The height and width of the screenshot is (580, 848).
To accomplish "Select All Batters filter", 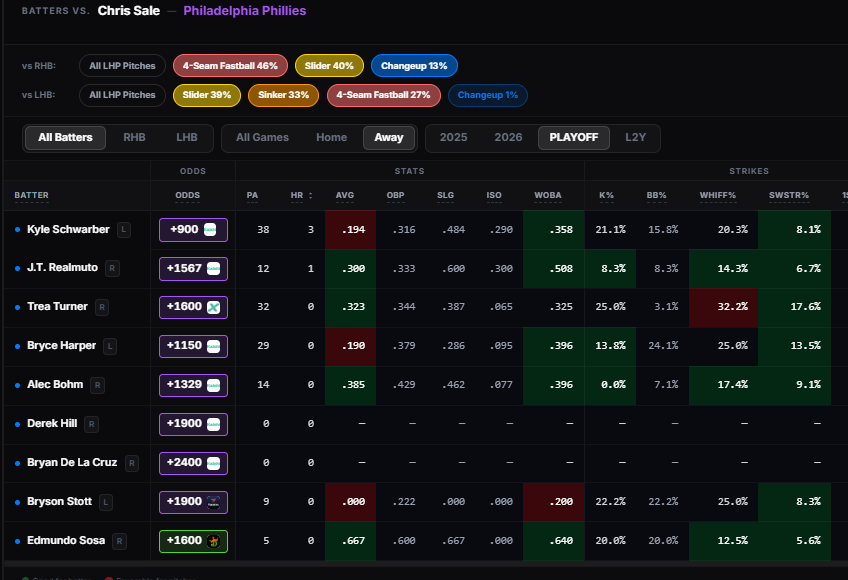I will [x=65, y=137].
